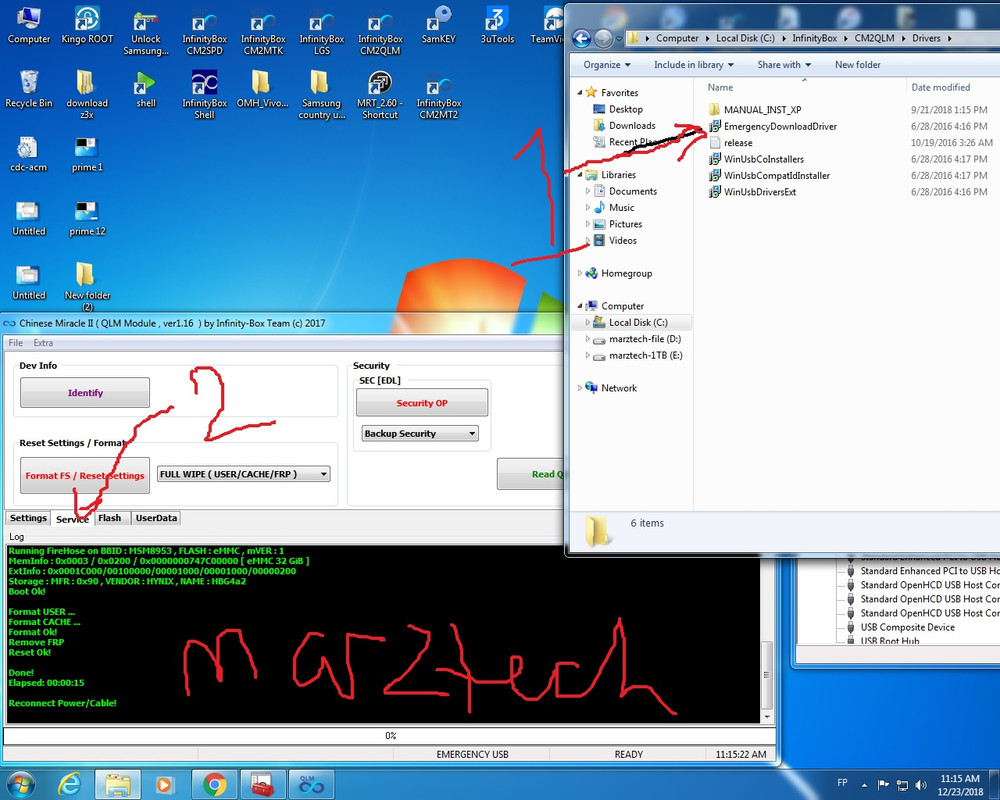Image resolution: width=1000 pixels, height=800 pixels.
Task: Click New folder in Explorer toolbar
Action: pyautogui.click(x=857, y=64)
